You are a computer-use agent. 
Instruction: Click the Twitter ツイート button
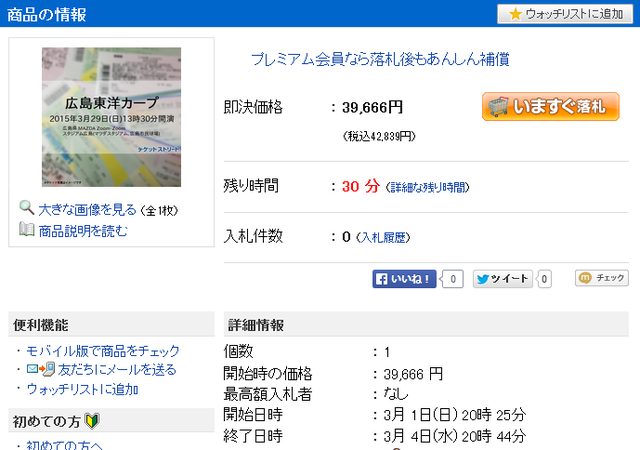pyautogui.click(x=502, y=279)
